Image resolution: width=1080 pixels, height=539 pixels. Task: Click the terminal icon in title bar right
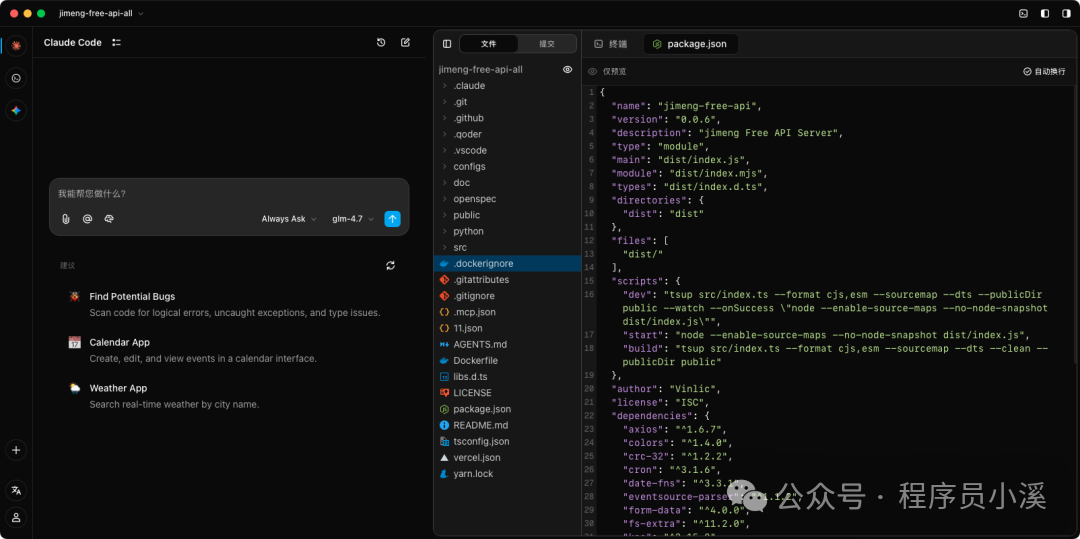tap(1024, 13)
